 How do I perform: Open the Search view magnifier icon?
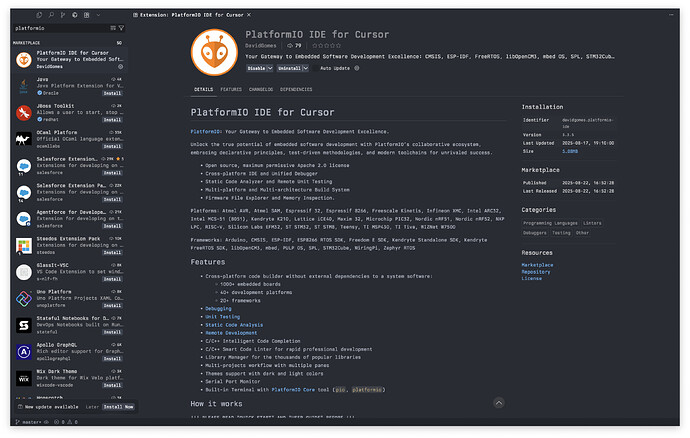click(x=51, y=15)
